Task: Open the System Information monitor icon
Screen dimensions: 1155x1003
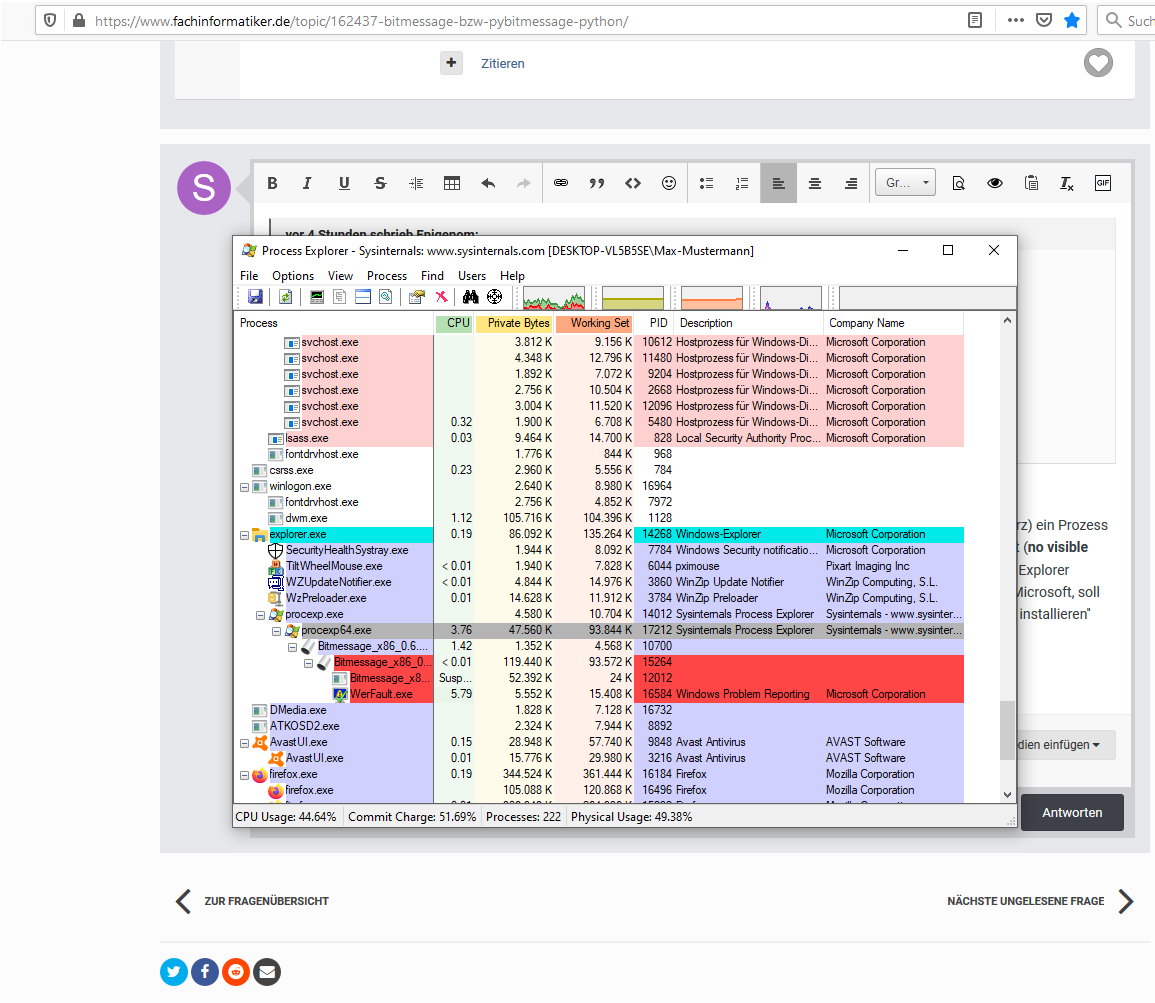Action: tap(317, 297)
